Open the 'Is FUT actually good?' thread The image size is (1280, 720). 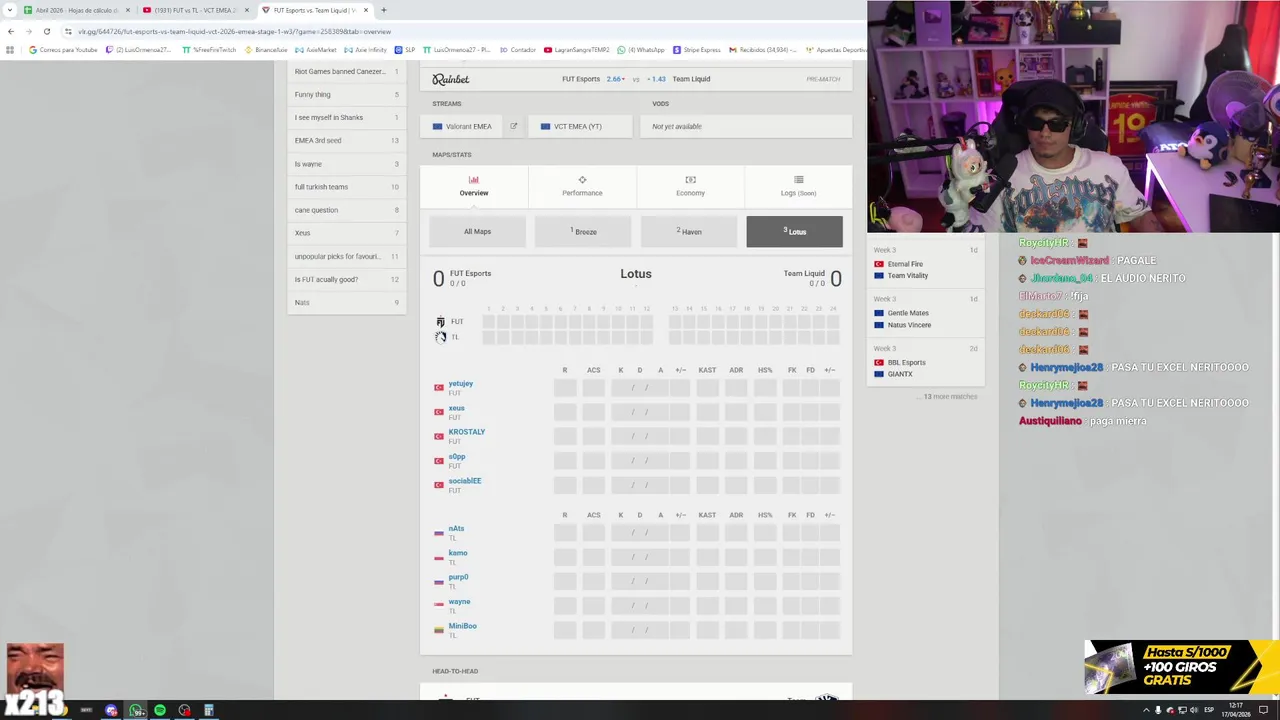point(347,280)
